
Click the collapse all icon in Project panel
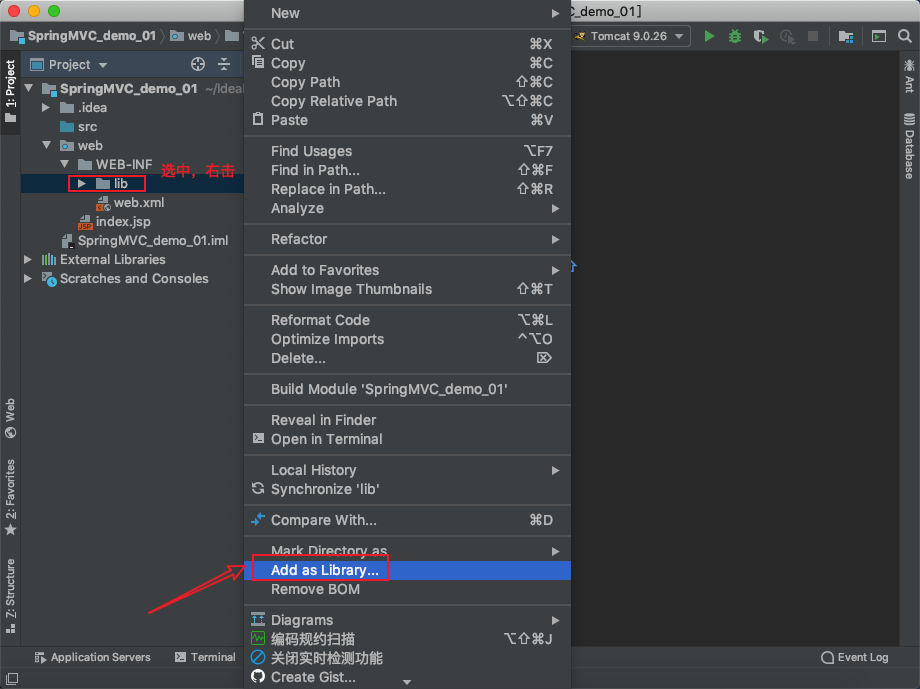pos(224,65)
